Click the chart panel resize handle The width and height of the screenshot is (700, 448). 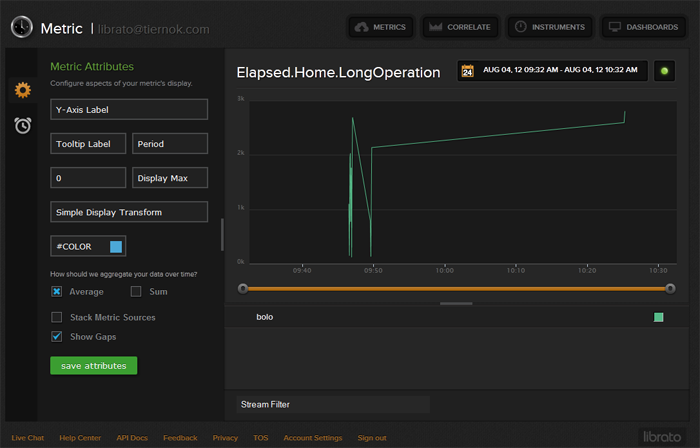click(x=456, y=303)
